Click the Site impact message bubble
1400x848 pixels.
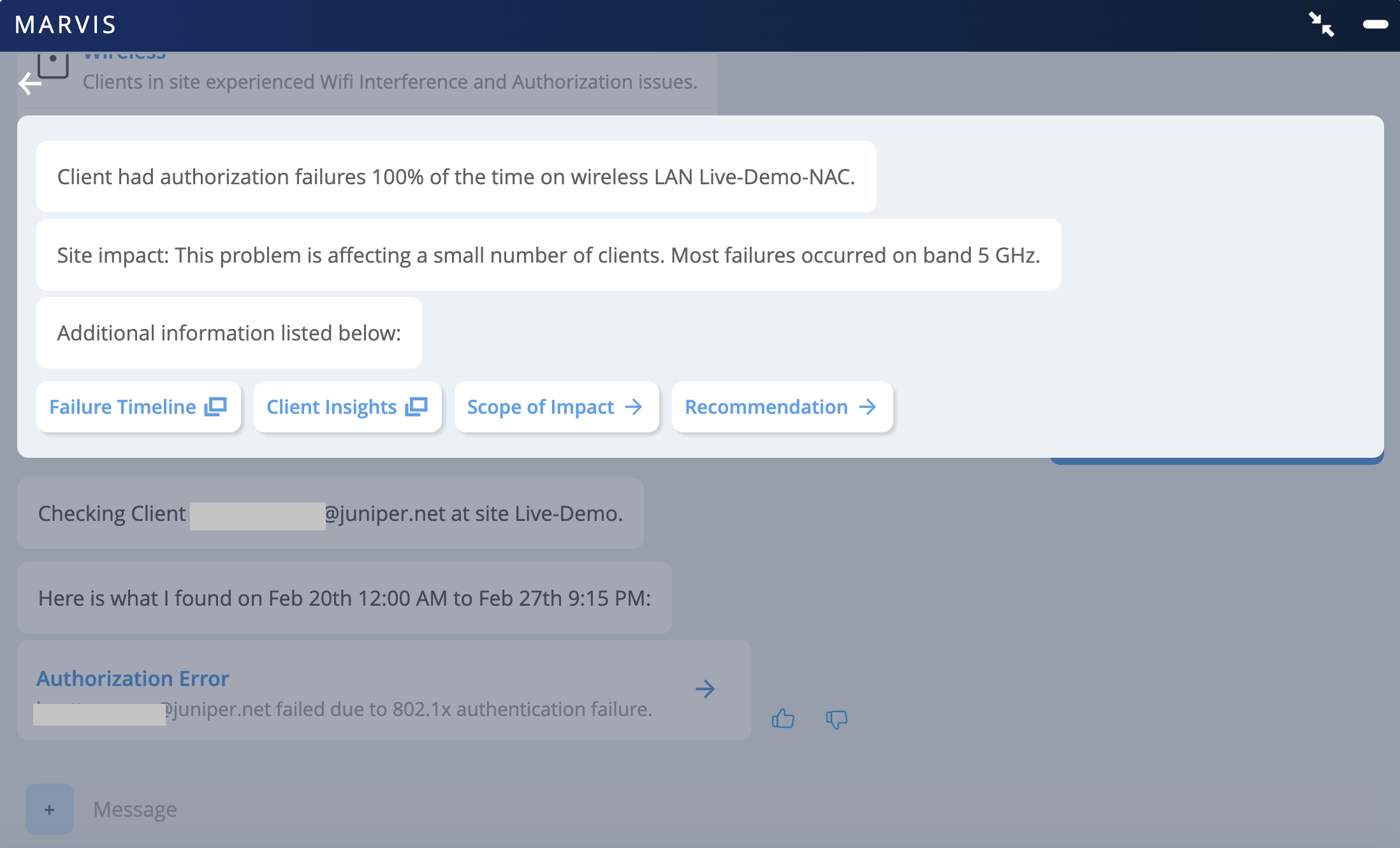(548, 255)
